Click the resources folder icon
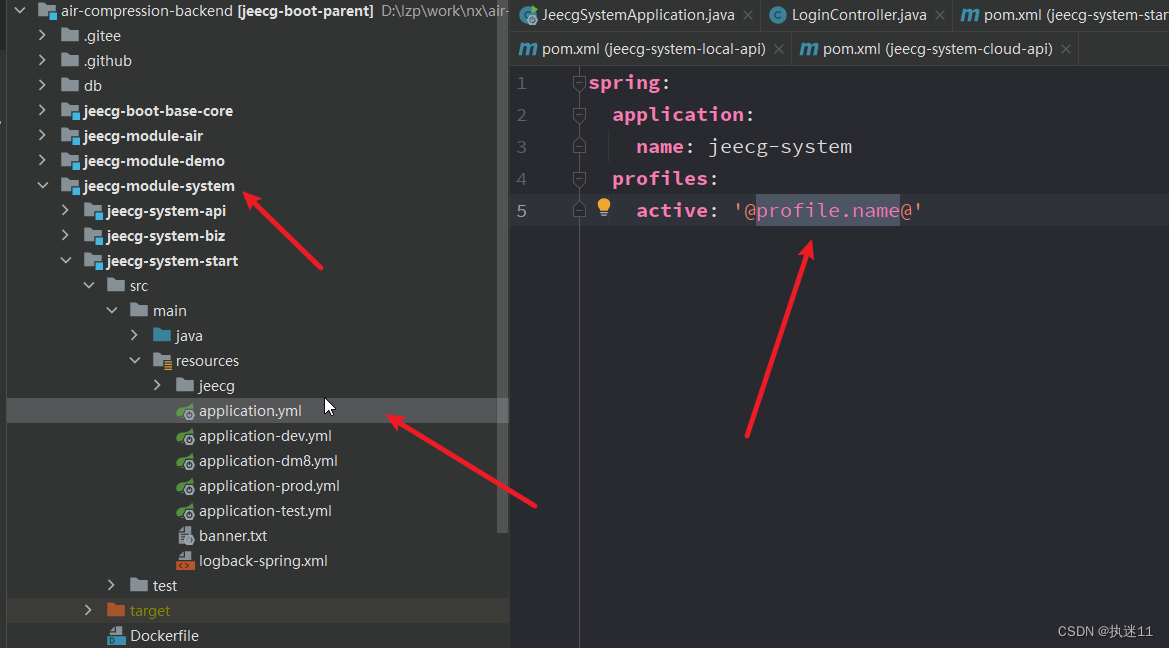1169x648 pixels. [163, 361]
